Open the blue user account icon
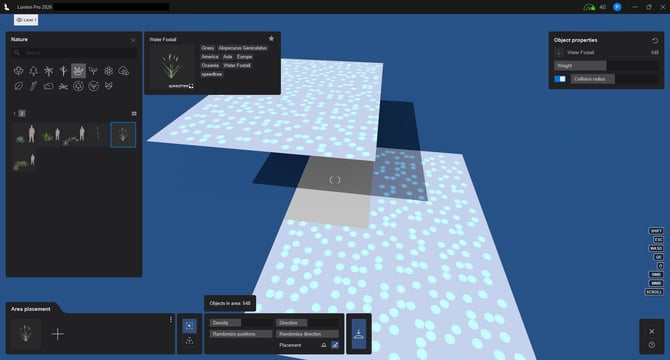The image size is (670, 360). click(617, 7)
